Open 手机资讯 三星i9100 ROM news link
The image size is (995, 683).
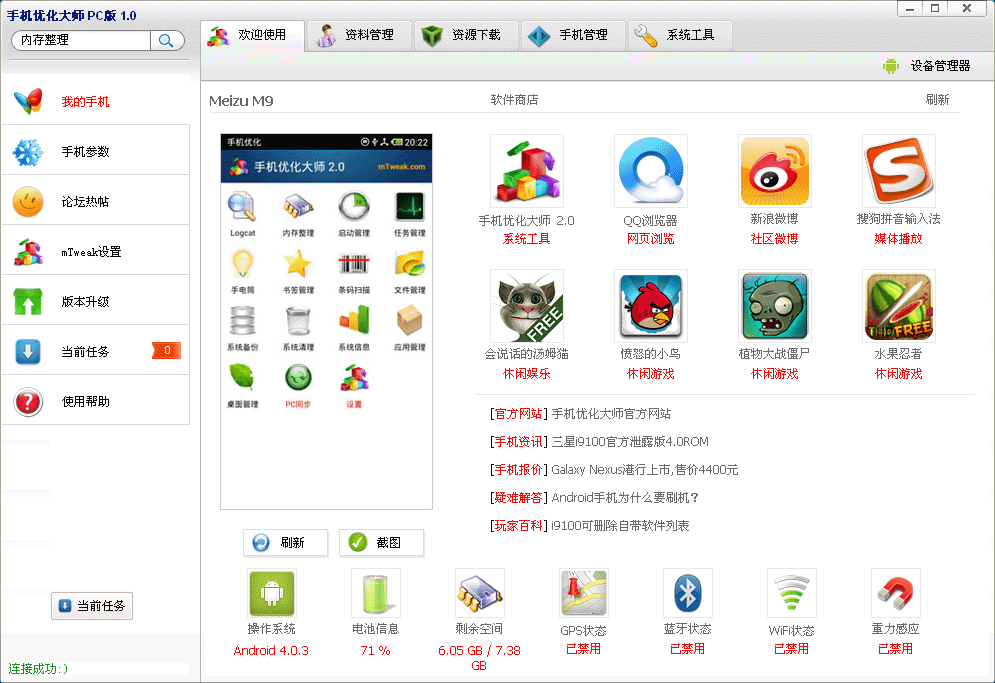pos(599,442)
